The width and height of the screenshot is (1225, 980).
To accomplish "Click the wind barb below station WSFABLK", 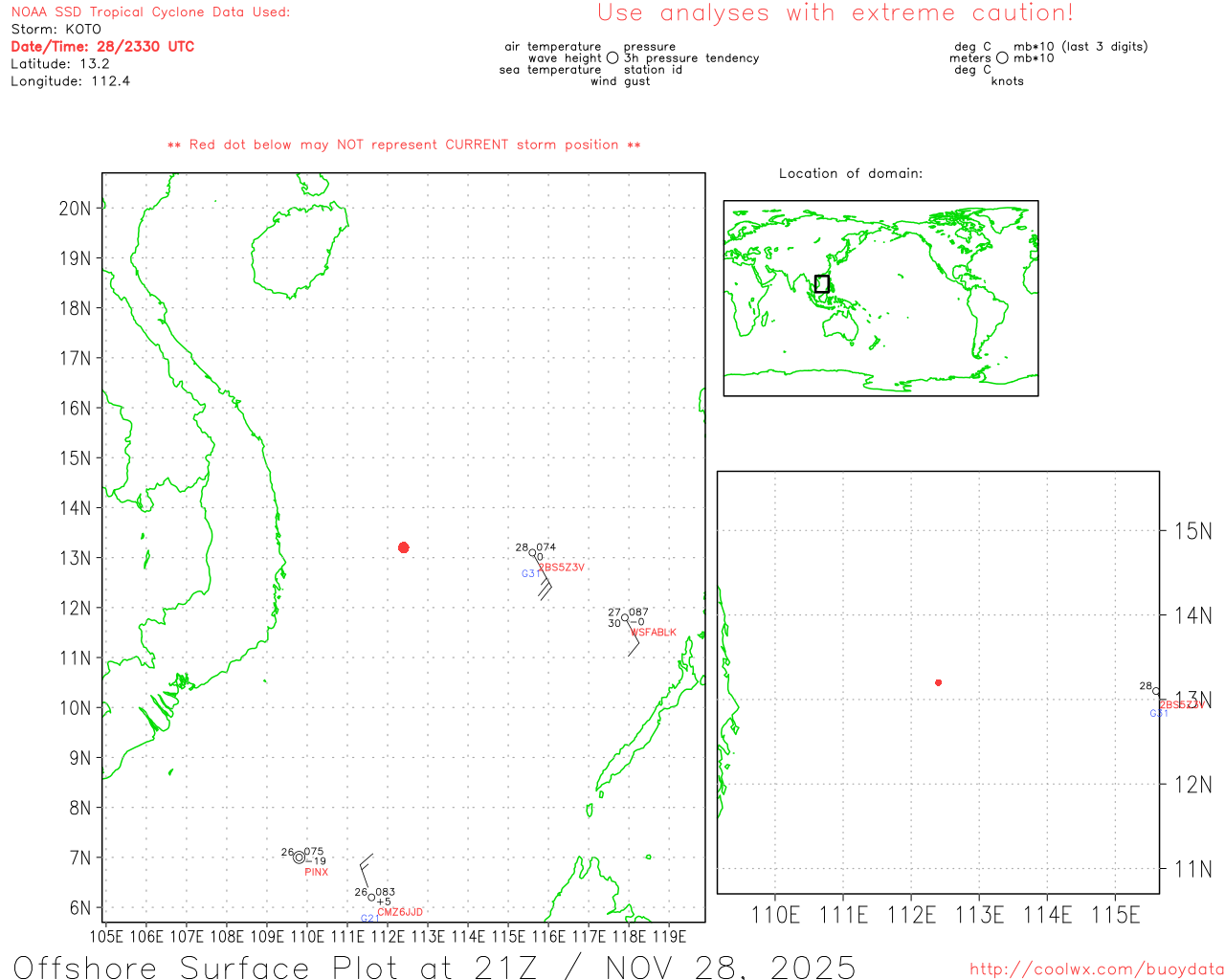I will [633, 638].
